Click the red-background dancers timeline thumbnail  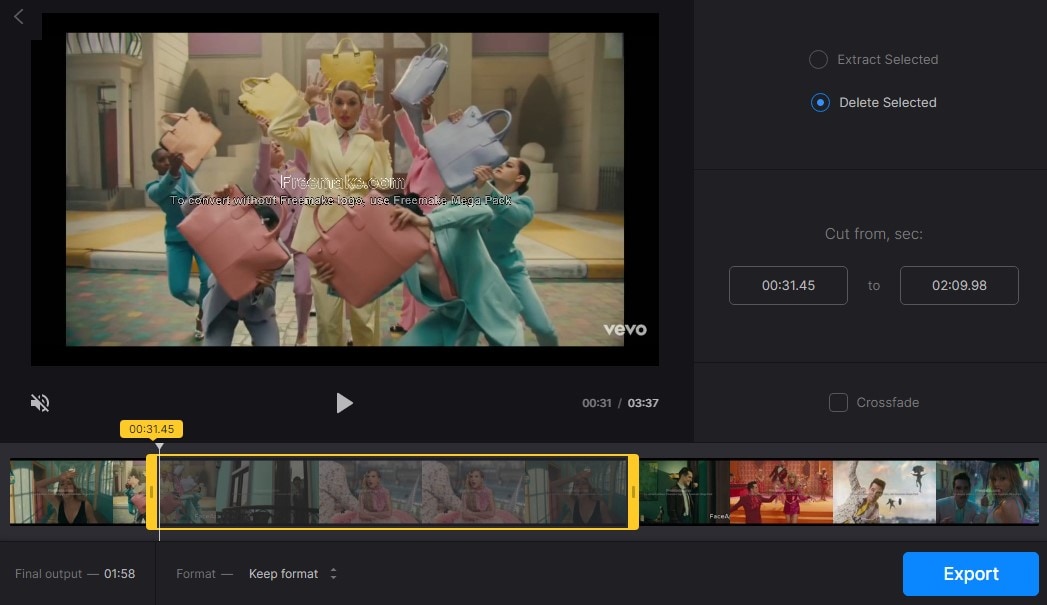(x=781, y=491)
